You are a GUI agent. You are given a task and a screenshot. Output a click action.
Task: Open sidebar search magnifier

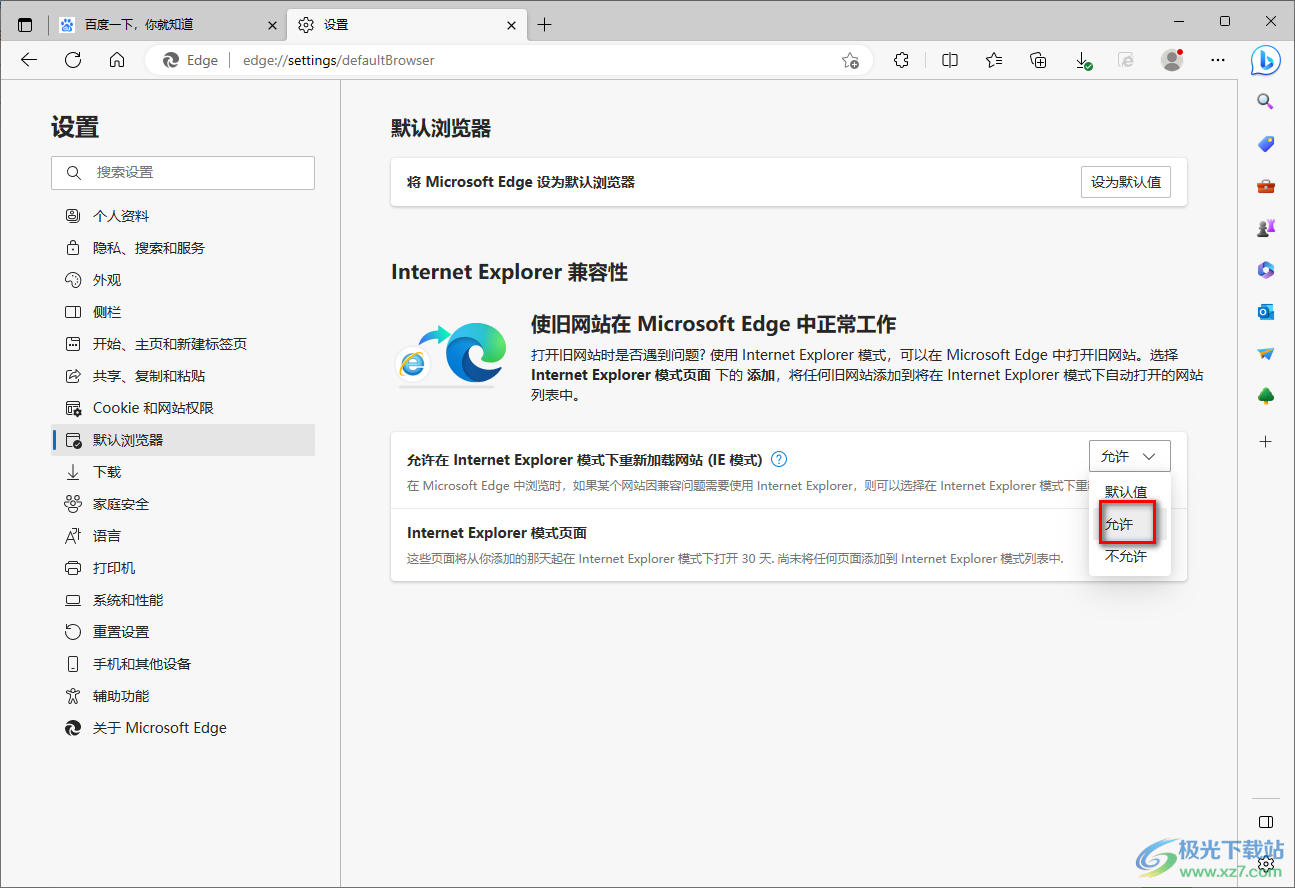click(x=1266, y=101)
